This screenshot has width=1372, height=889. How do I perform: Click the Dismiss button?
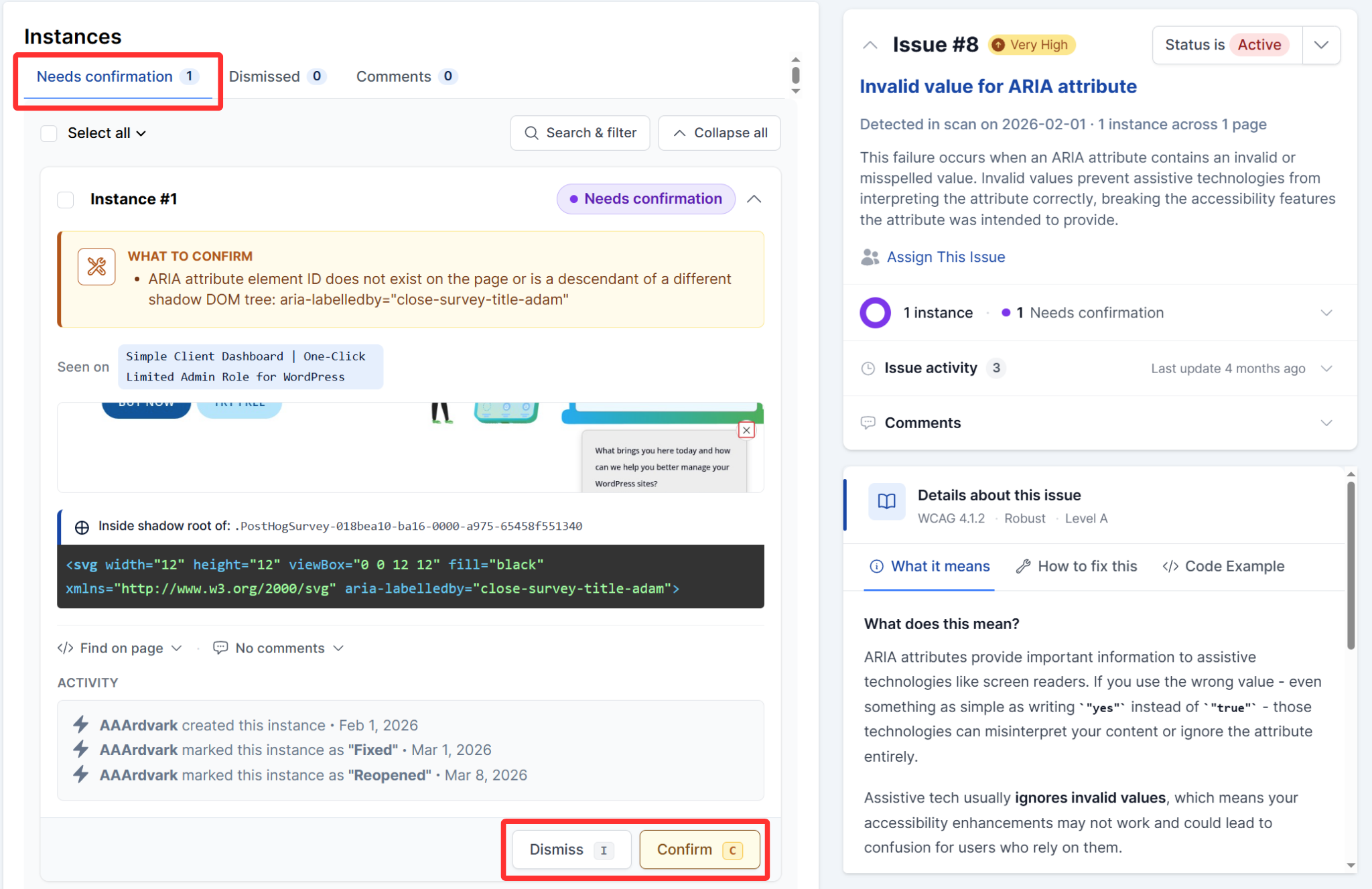tap(571, 849)
